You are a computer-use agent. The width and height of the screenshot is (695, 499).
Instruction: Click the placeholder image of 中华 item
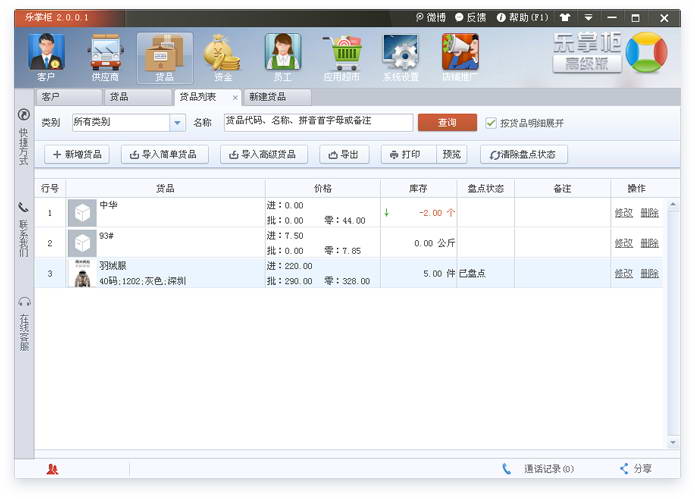tap(82, 213)
